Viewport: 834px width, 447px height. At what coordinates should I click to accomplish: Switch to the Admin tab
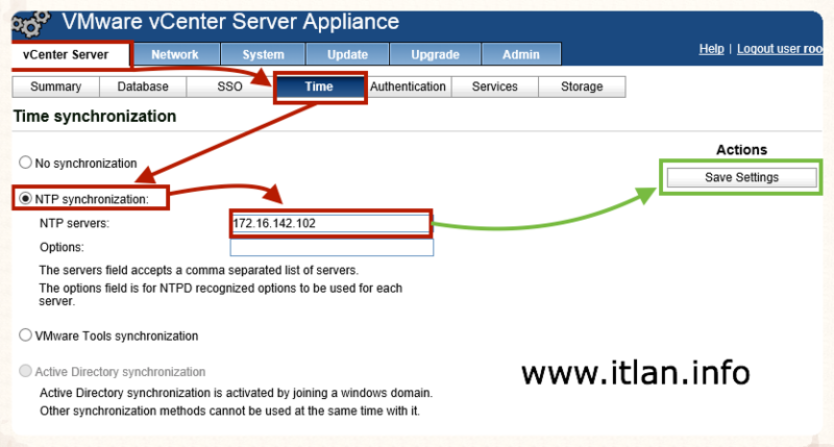(x=521, y=55)
